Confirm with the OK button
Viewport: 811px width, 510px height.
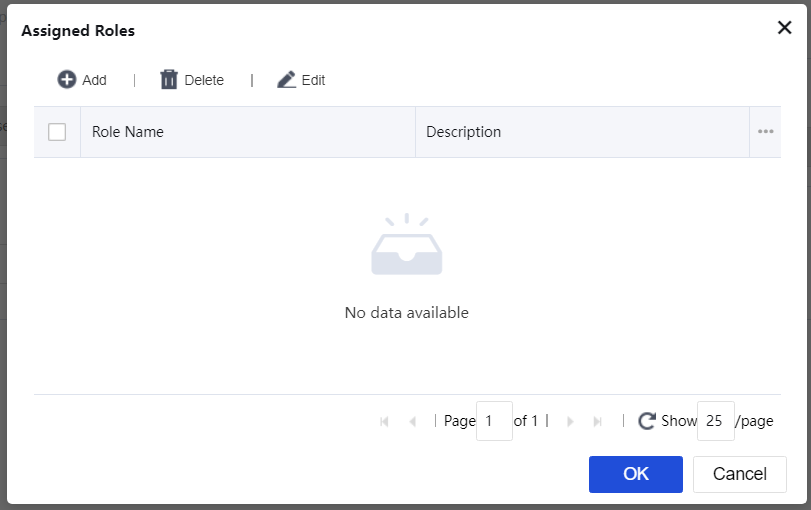pyautogui.click(x=636, y=474)
